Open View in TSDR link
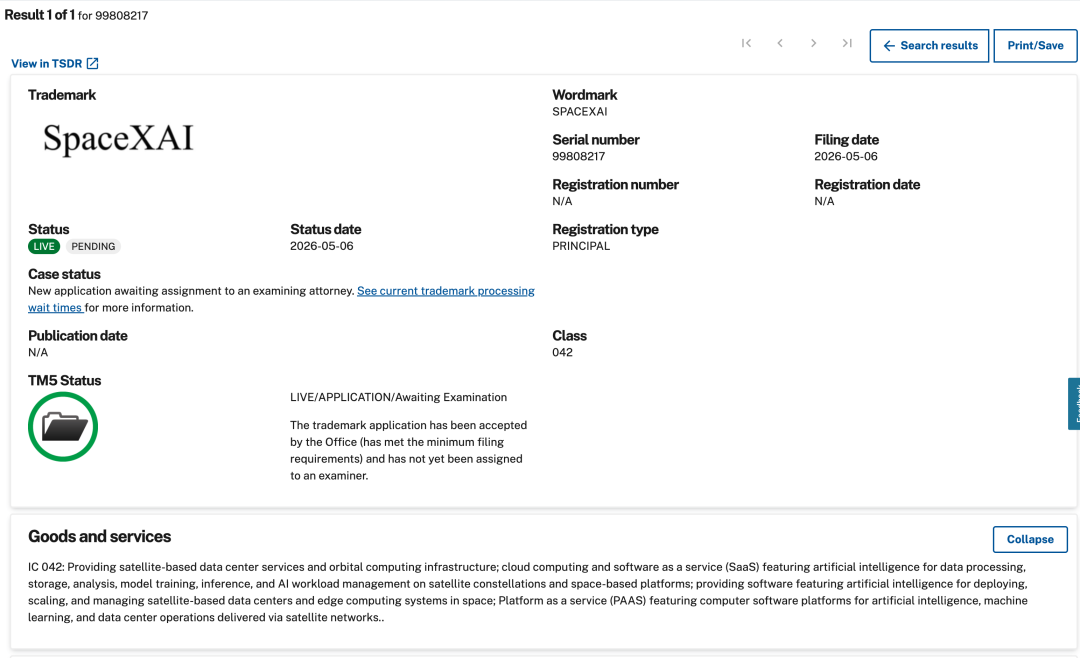Screen dimensions: 1080x658 point(55,63)
